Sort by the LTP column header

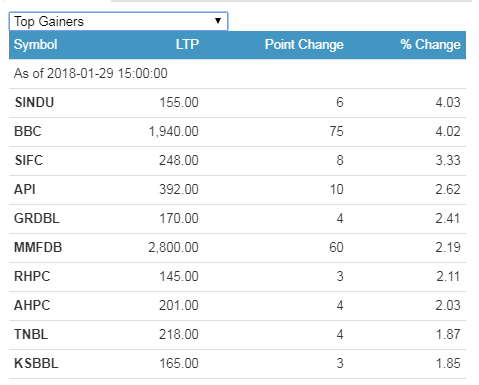(x=187, y=45)
